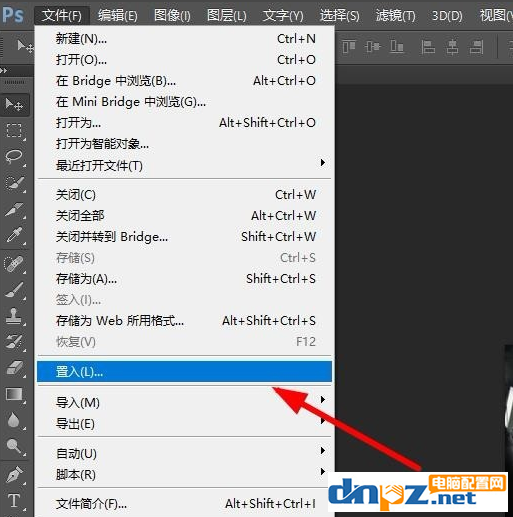Screen dimensions: 513x517
Task: Open the 3D(D) menu
Action: pos(447,15)
